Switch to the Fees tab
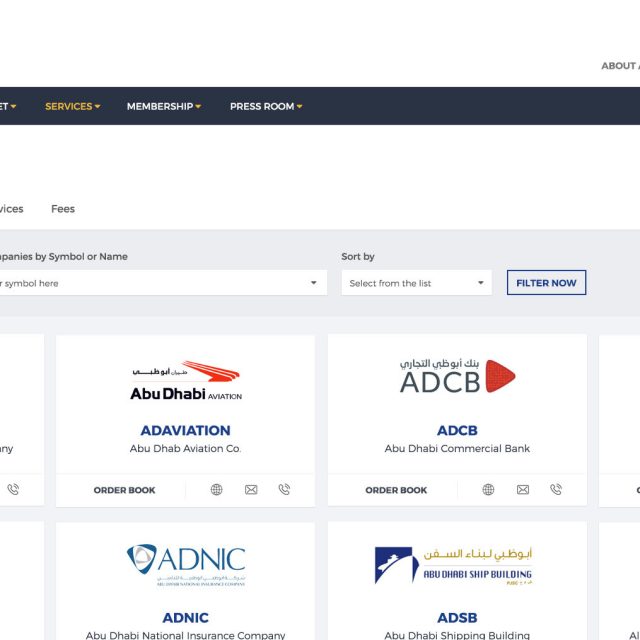The image size is (640, 640). click(x=63, y=209)
